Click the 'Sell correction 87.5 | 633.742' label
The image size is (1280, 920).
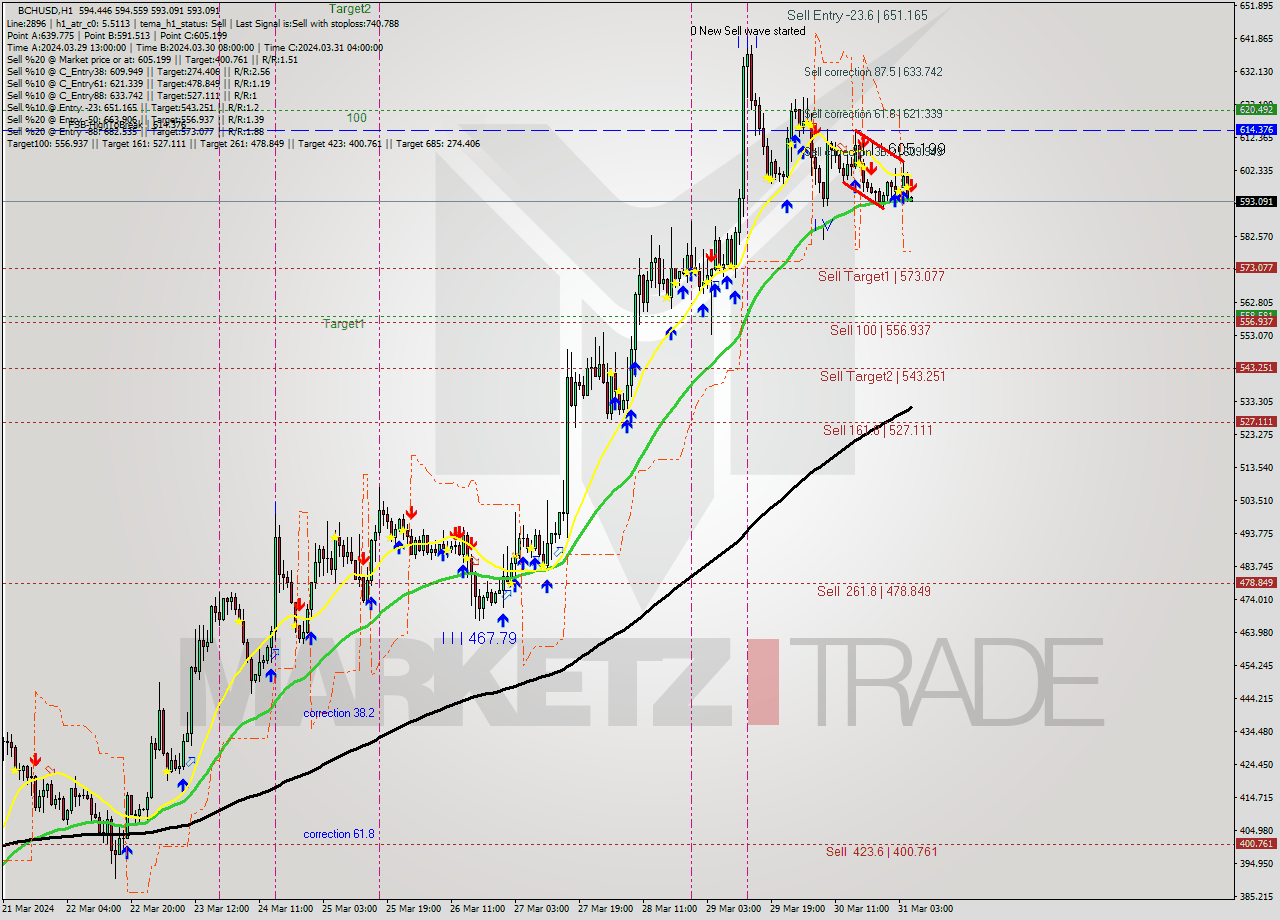click(873, 72)
